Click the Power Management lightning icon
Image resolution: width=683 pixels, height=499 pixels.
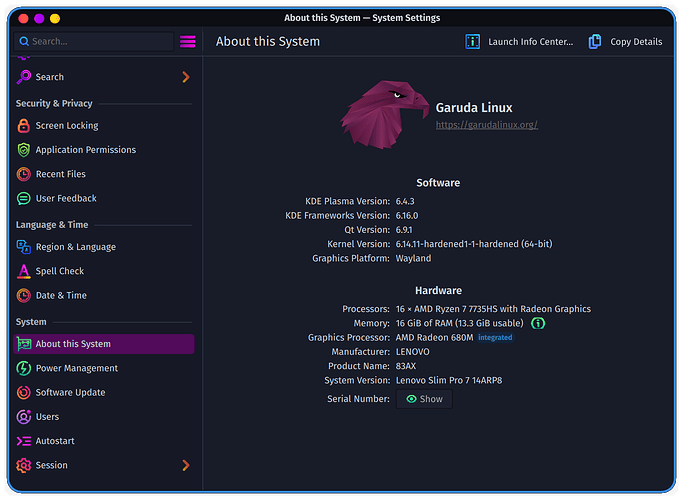point(24,368)
